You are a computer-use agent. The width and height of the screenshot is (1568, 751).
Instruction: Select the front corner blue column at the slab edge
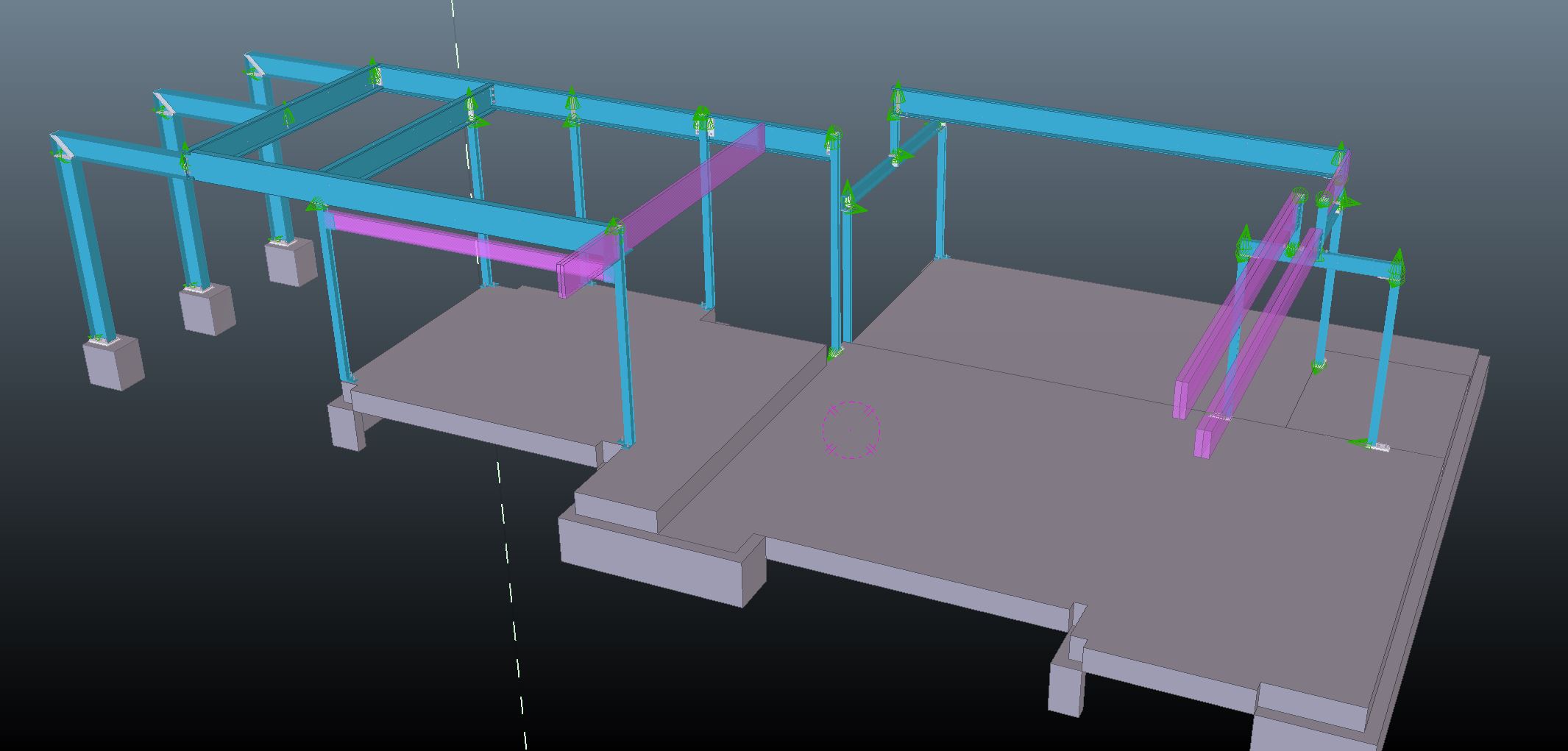(x=624, y=336)
